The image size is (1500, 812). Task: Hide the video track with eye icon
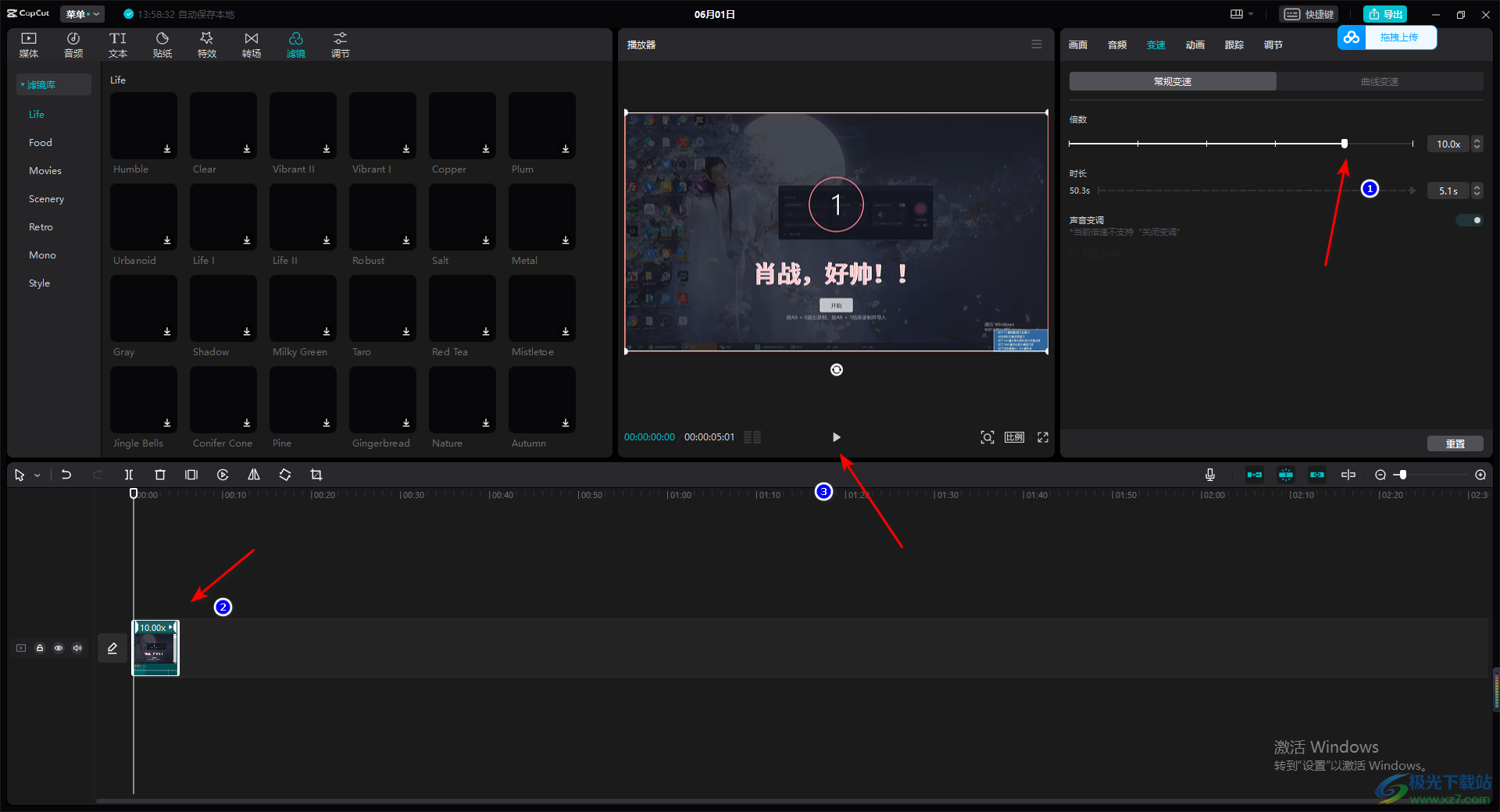pyautogui.click(x=59, y=648)
